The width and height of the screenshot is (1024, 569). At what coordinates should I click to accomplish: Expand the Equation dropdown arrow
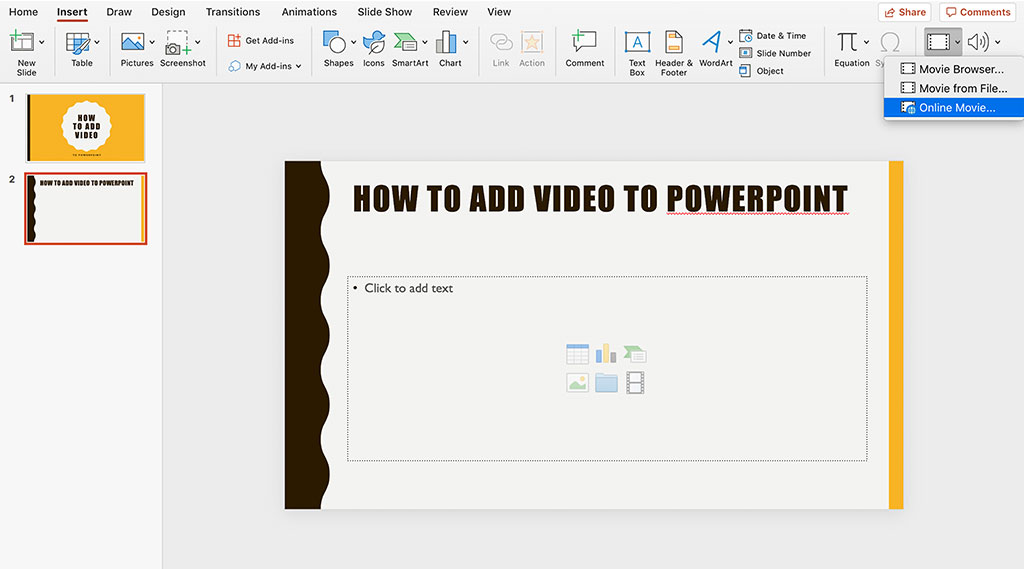pos(867,42)
